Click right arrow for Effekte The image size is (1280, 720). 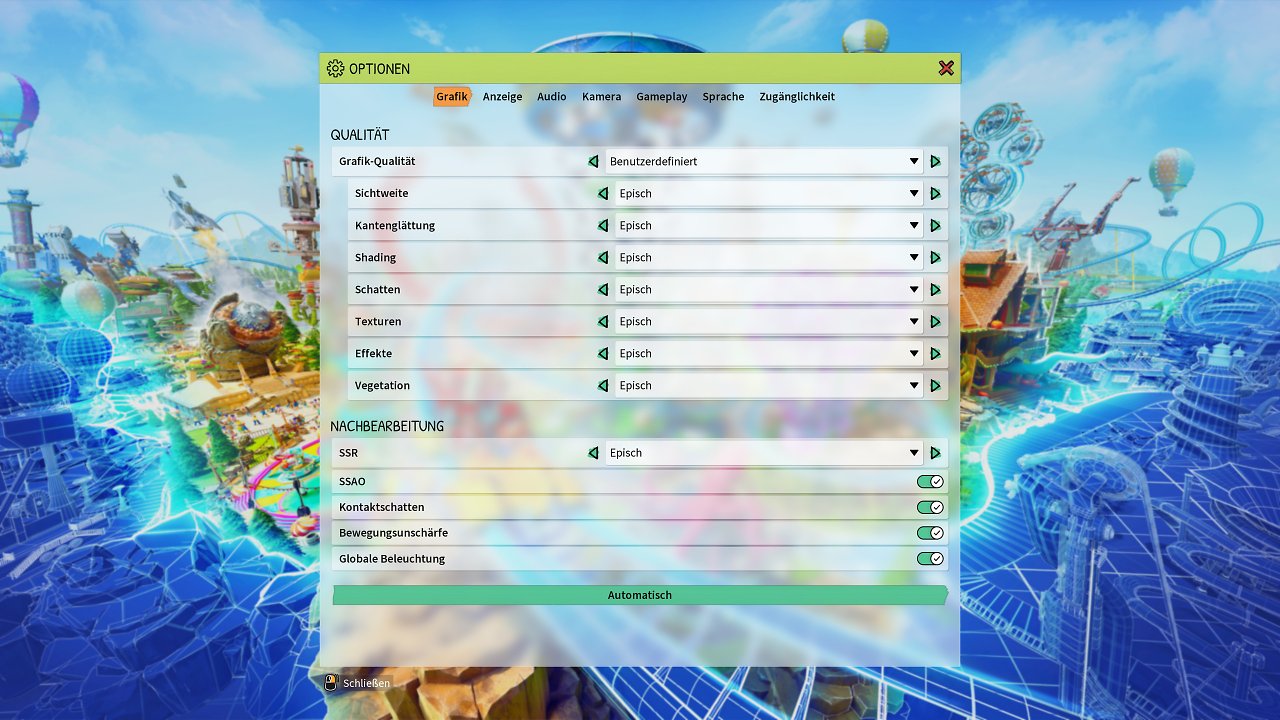936,353
